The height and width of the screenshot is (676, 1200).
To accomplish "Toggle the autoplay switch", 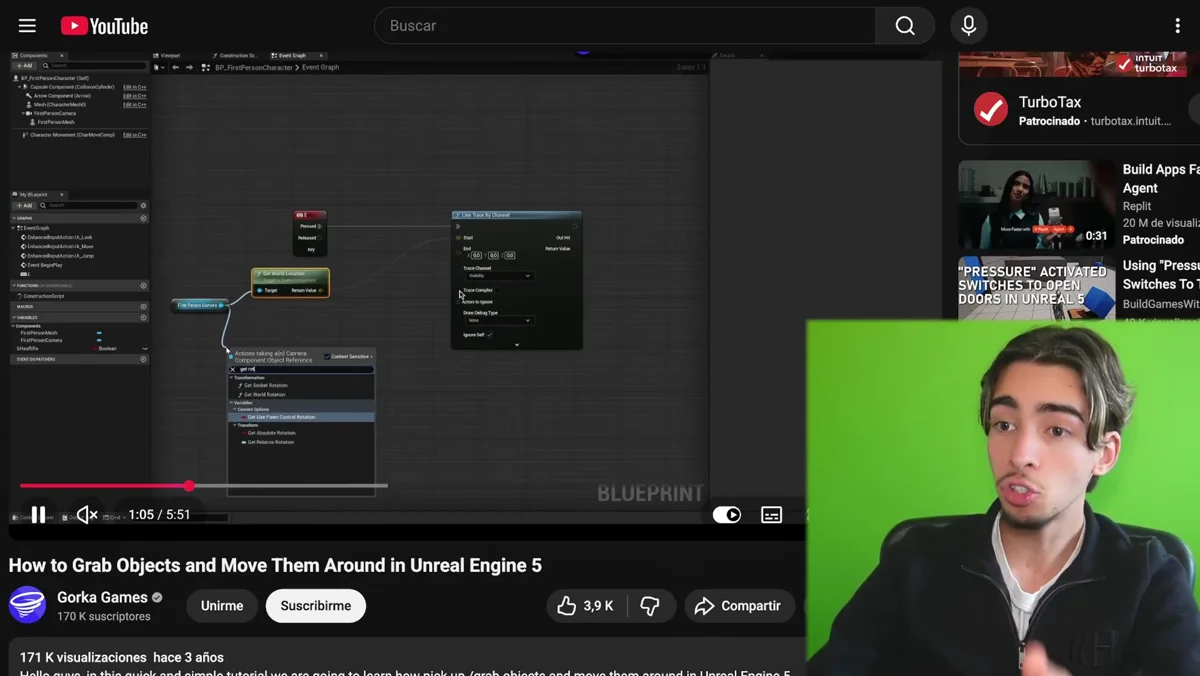I will (x=727, y=515).
